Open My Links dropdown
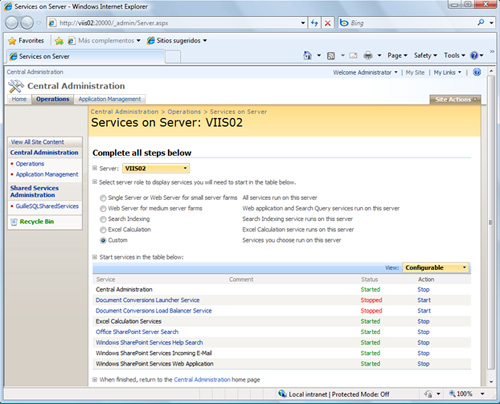The image size is (500, 404). click(x=447, y=72)
